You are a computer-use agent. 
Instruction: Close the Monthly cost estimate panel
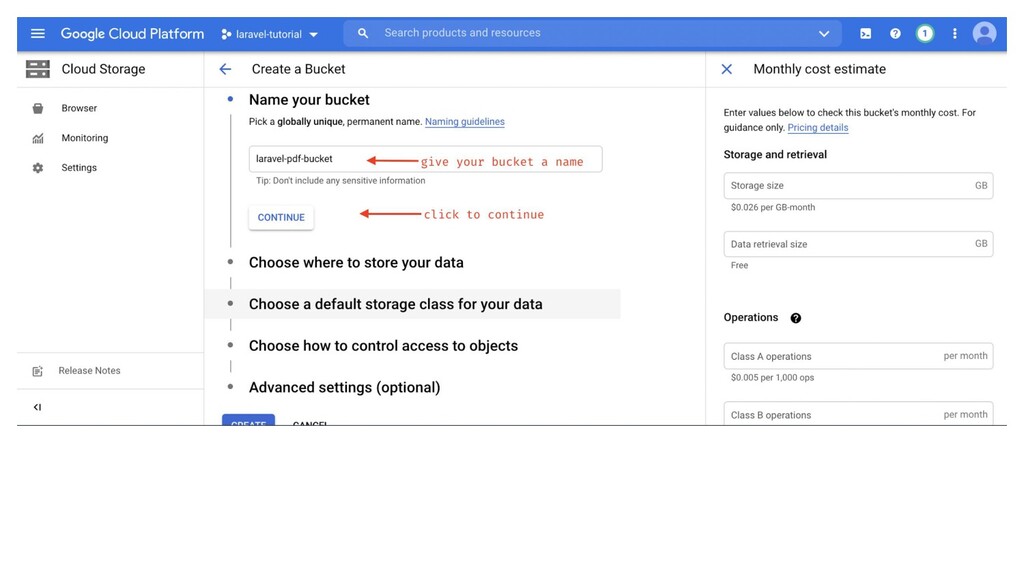pyautogui.click(x=727, y=69)
